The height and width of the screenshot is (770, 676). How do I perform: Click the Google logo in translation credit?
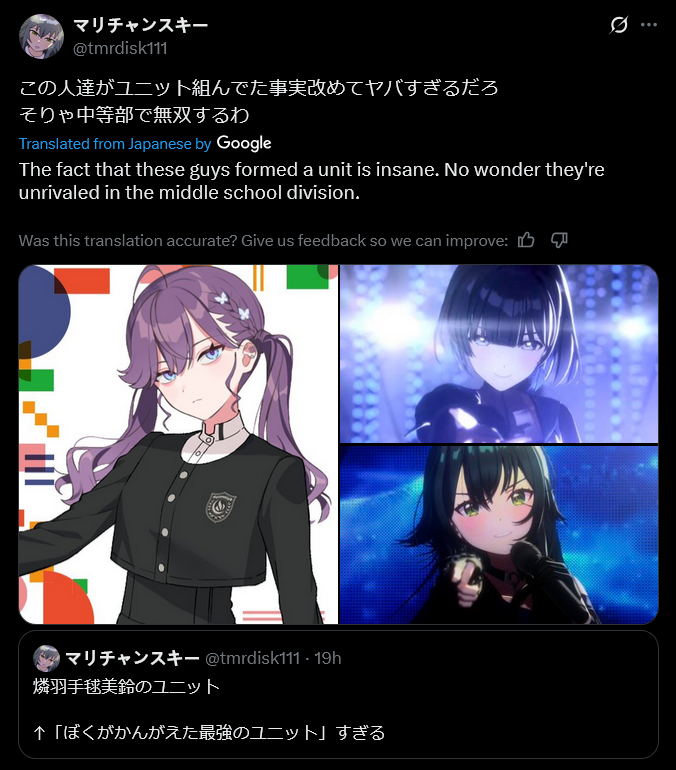[244, 143]
